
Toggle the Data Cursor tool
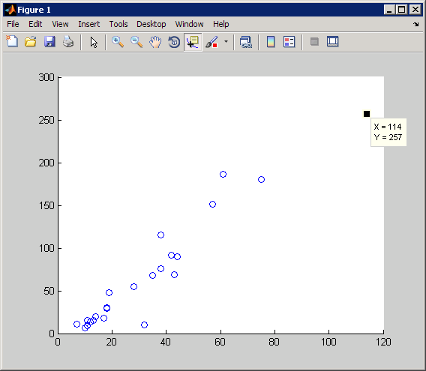193,42
